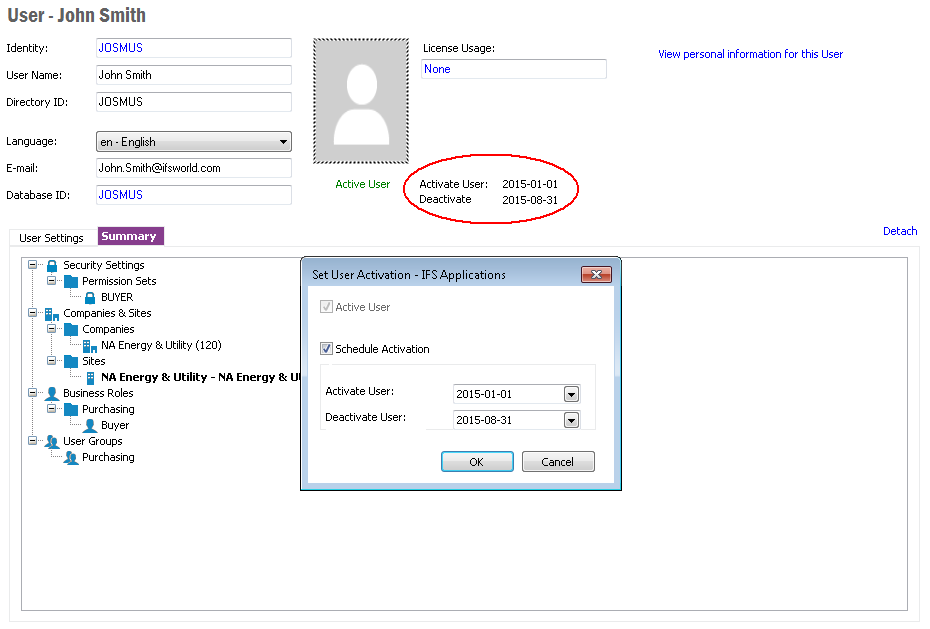Open the Activate User date picker
The image size is (930, 629).
[571, 394]
